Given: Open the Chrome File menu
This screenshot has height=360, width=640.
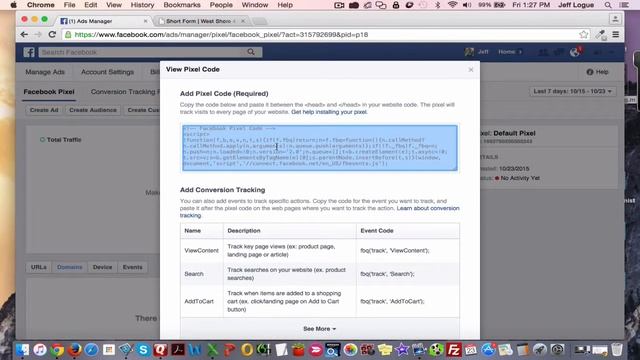Looking at the screenshot, I should [x=69, y=5].
